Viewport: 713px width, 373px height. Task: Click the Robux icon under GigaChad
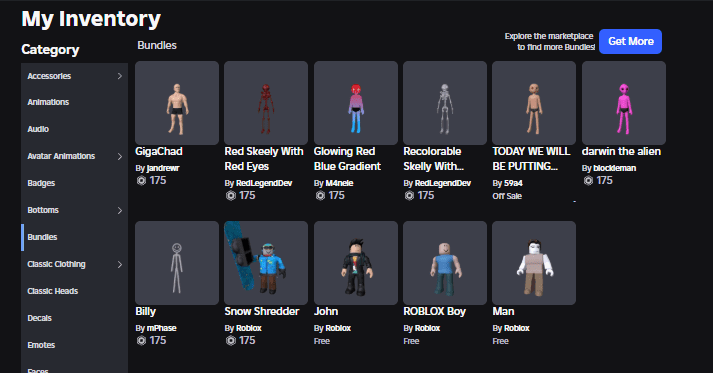tap(141, 181)
